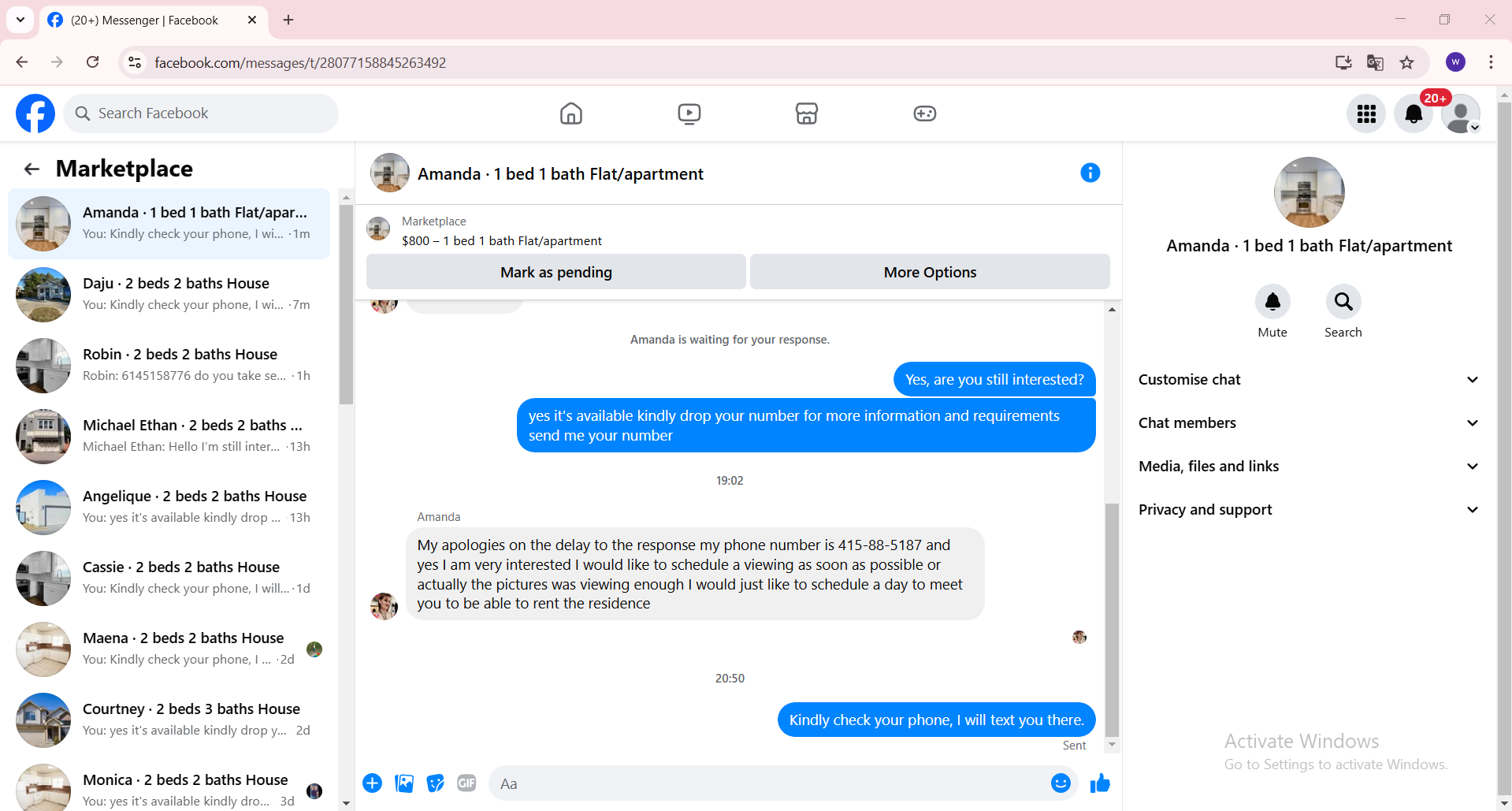Click the translate page icon
The image size is (1512, 811).
click(1375, 62)
